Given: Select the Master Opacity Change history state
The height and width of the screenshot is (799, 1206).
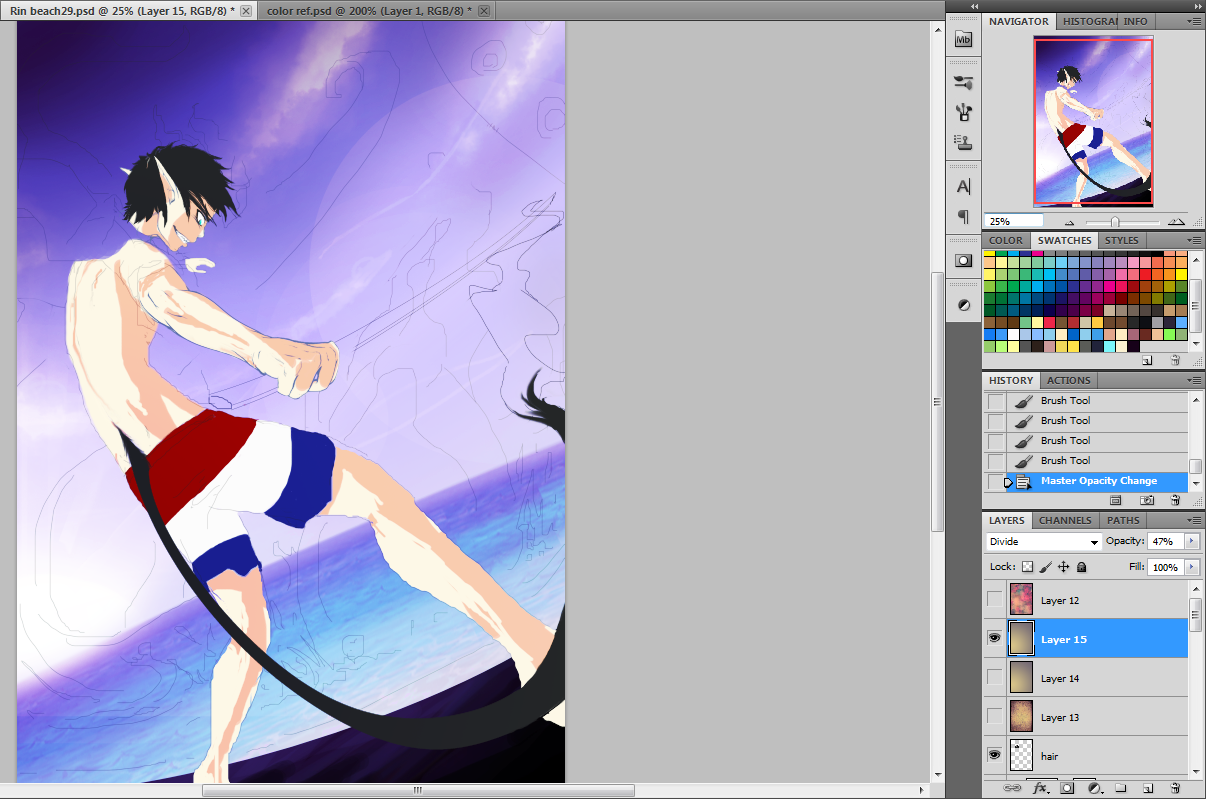Looking at the screenshot, I should [x=1098, y=481].
